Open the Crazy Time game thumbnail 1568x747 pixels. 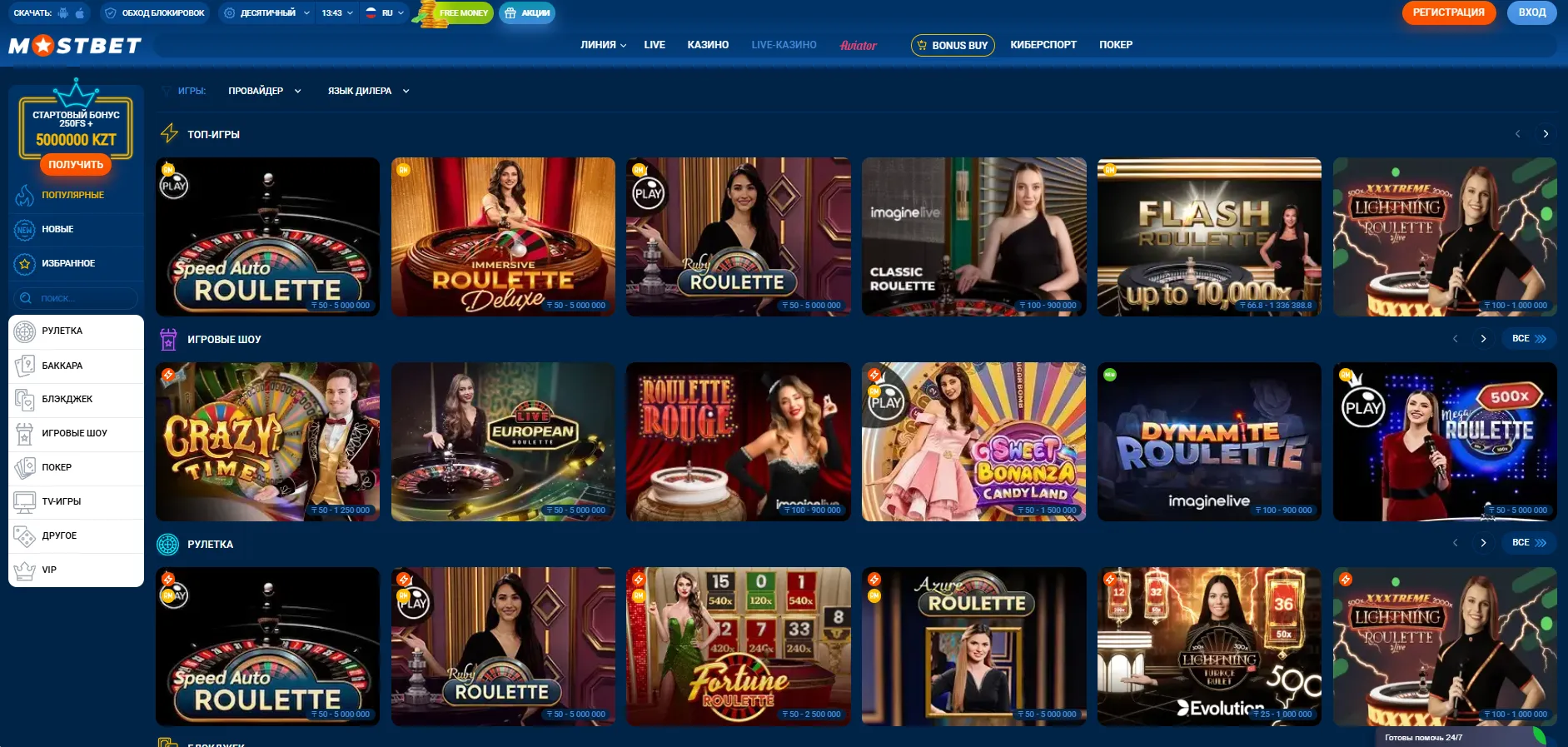[x=267, y=442]
